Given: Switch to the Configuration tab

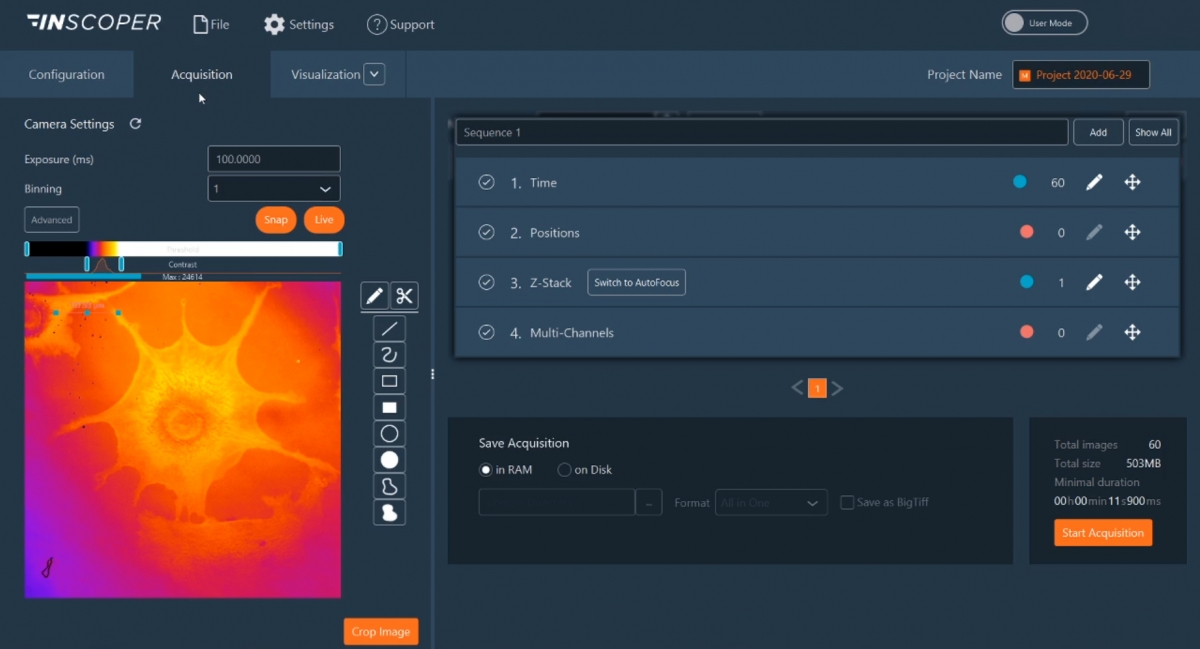Looking at the screenshot, I should coord(66,74).
